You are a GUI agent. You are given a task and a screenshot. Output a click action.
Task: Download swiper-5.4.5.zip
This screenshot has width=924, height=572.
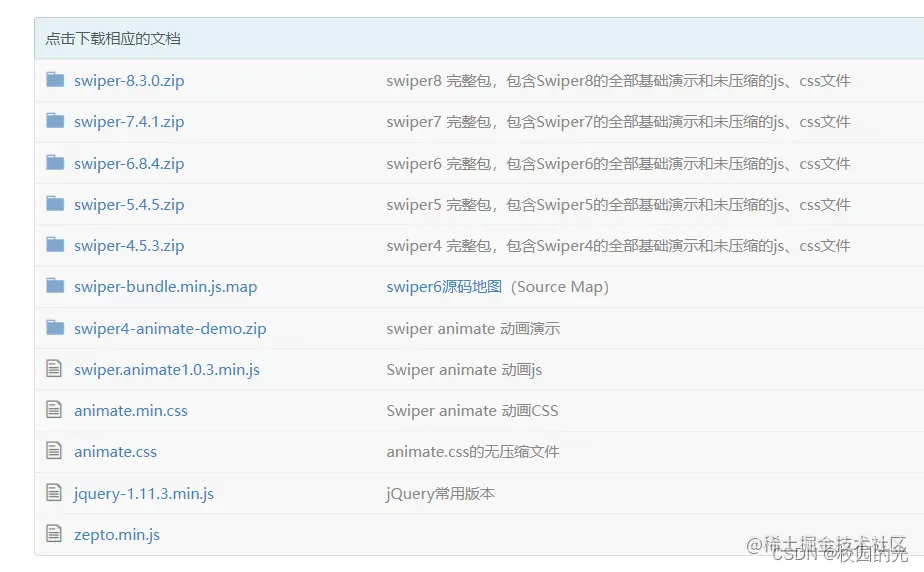[129, 204]
